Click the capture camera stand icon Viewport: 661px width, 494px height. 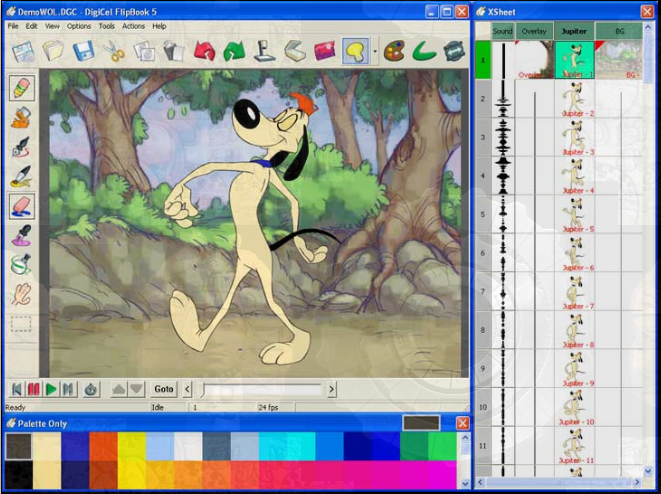pyautogui.click(x=265, y=51)
